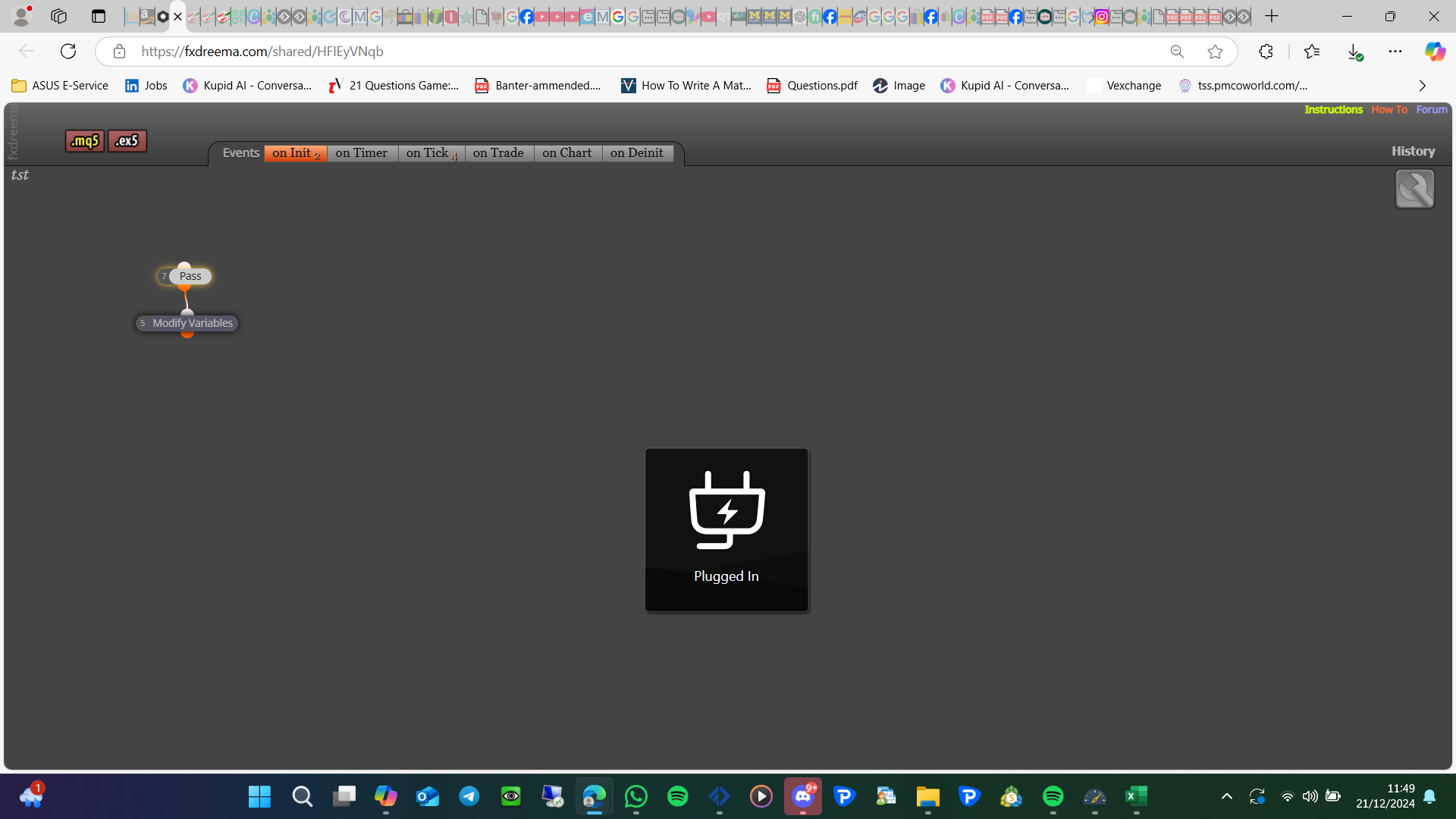Screen dimensions: 1456x819
Task: Refresh the browser page
Action: tap(68, 52)
